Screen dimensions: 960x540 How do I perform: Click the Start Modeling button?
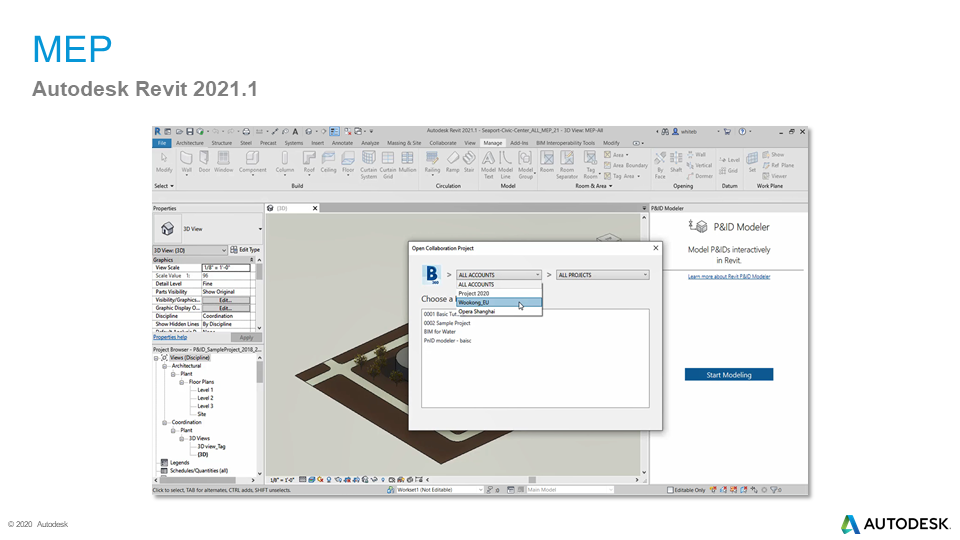coord(729,375)
